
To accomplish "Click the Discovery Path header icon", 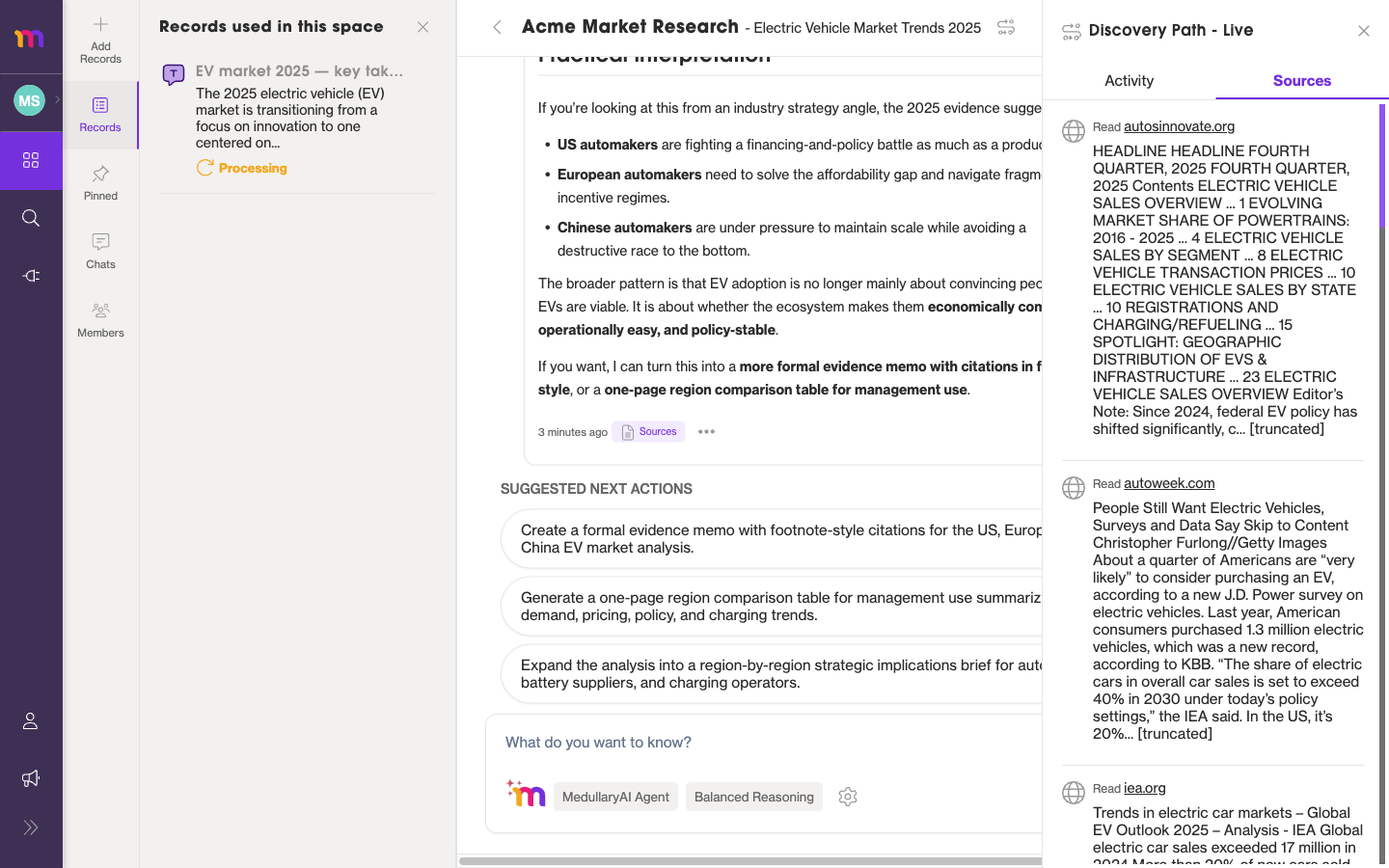I will [1071, 32].
